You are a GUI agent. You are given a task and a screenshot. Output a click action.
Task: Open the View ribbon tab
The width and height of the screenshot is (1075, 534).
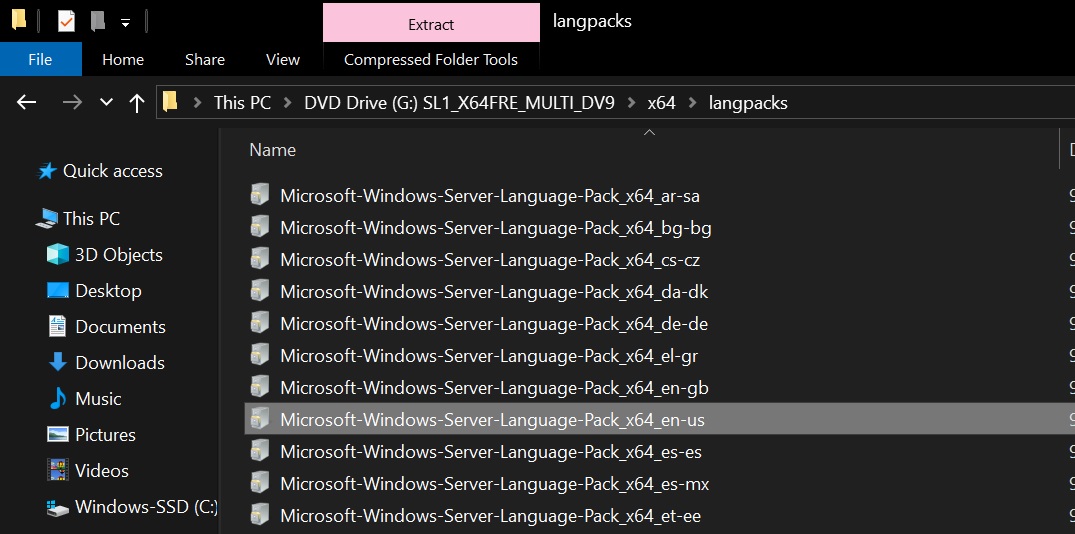(x=282, y=60)
